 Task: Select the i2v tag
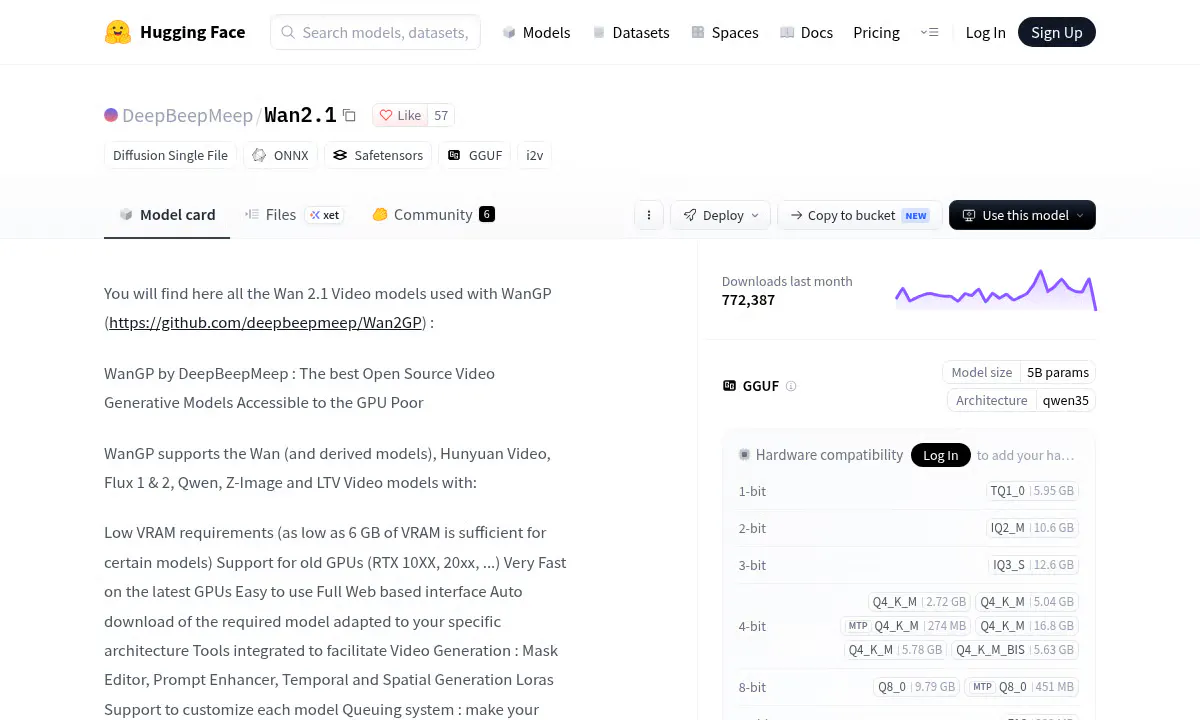click(x=534, y=155)
